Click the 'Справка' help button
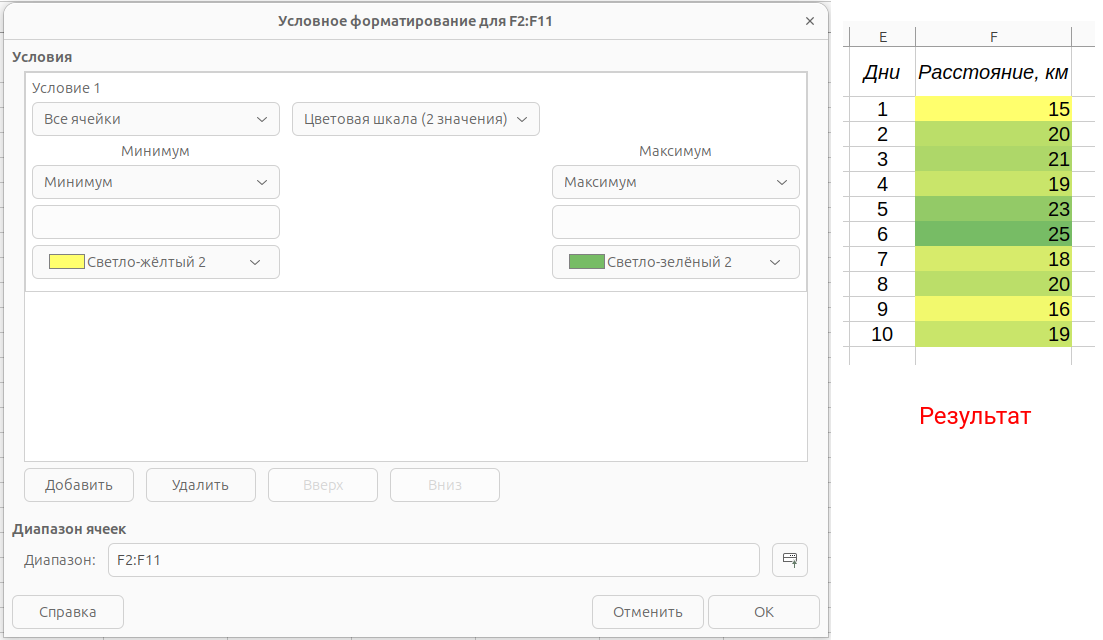Viewport: 1103px width, 640px height. 68,612
